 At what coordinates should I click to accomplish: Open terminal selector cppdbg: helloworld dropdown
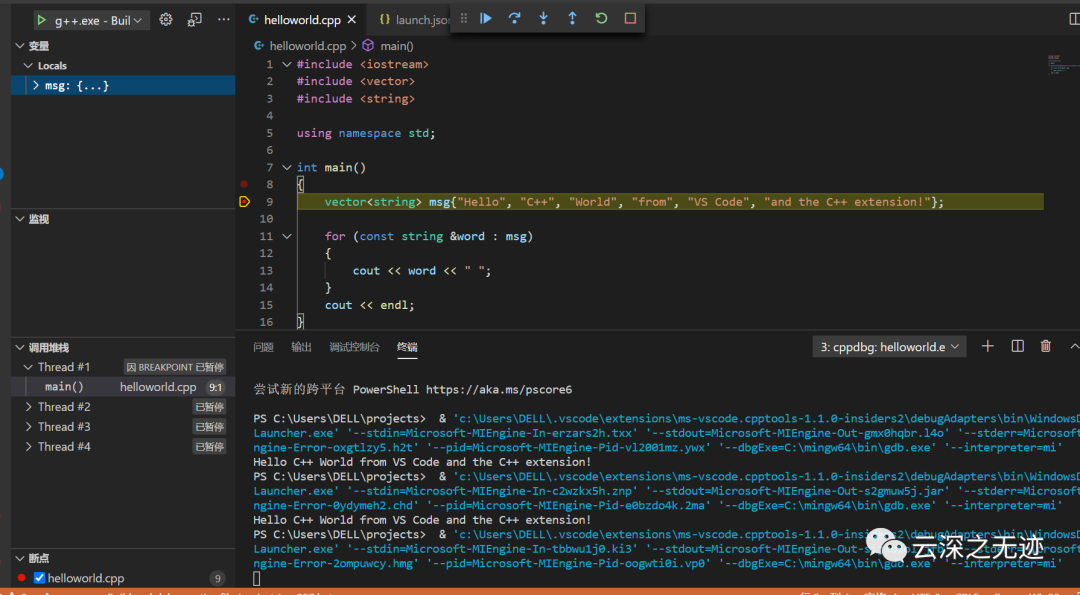(x=890, y=347)
